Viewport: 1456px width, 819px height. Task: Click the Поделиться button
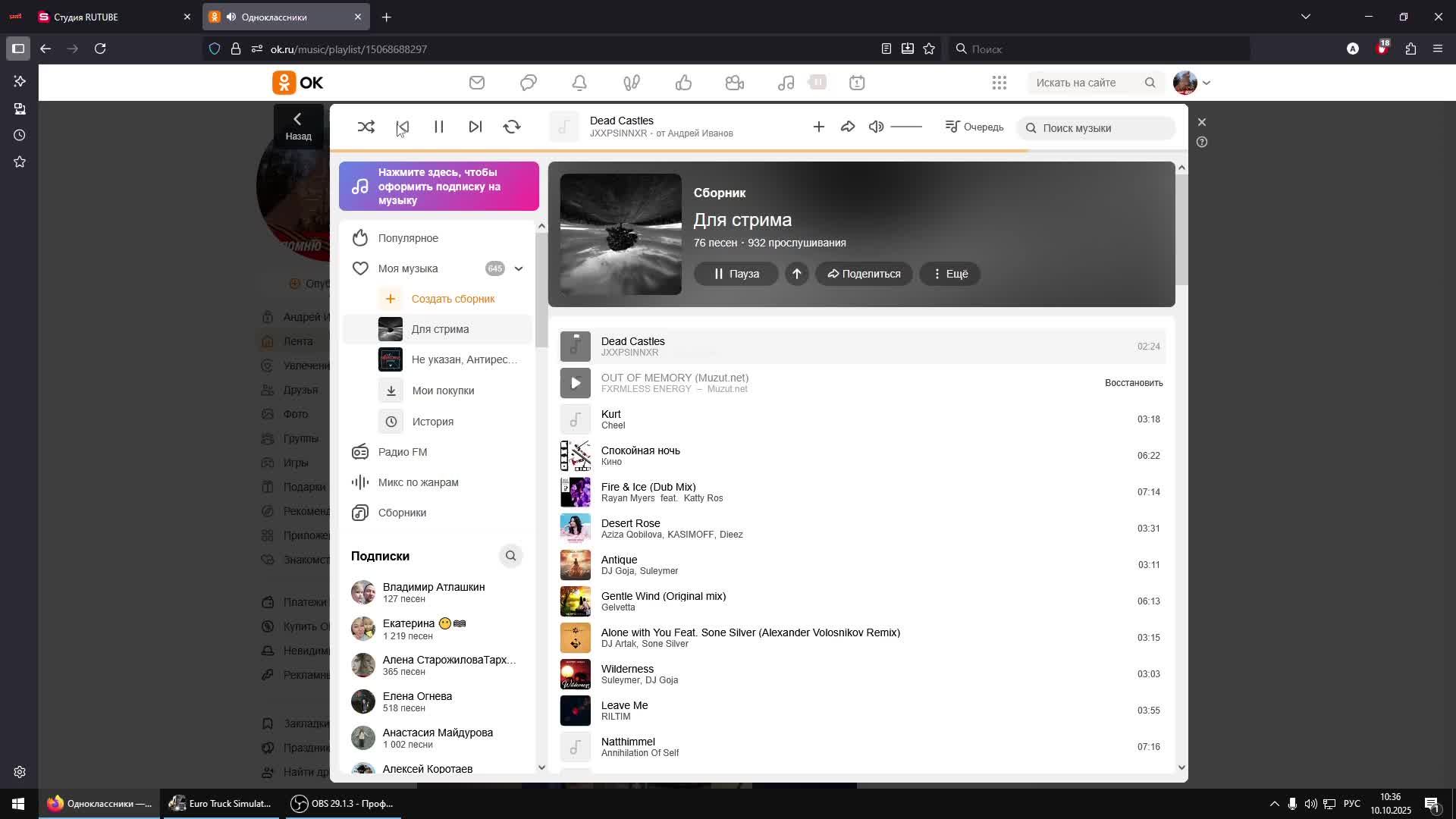coord(864,274)
